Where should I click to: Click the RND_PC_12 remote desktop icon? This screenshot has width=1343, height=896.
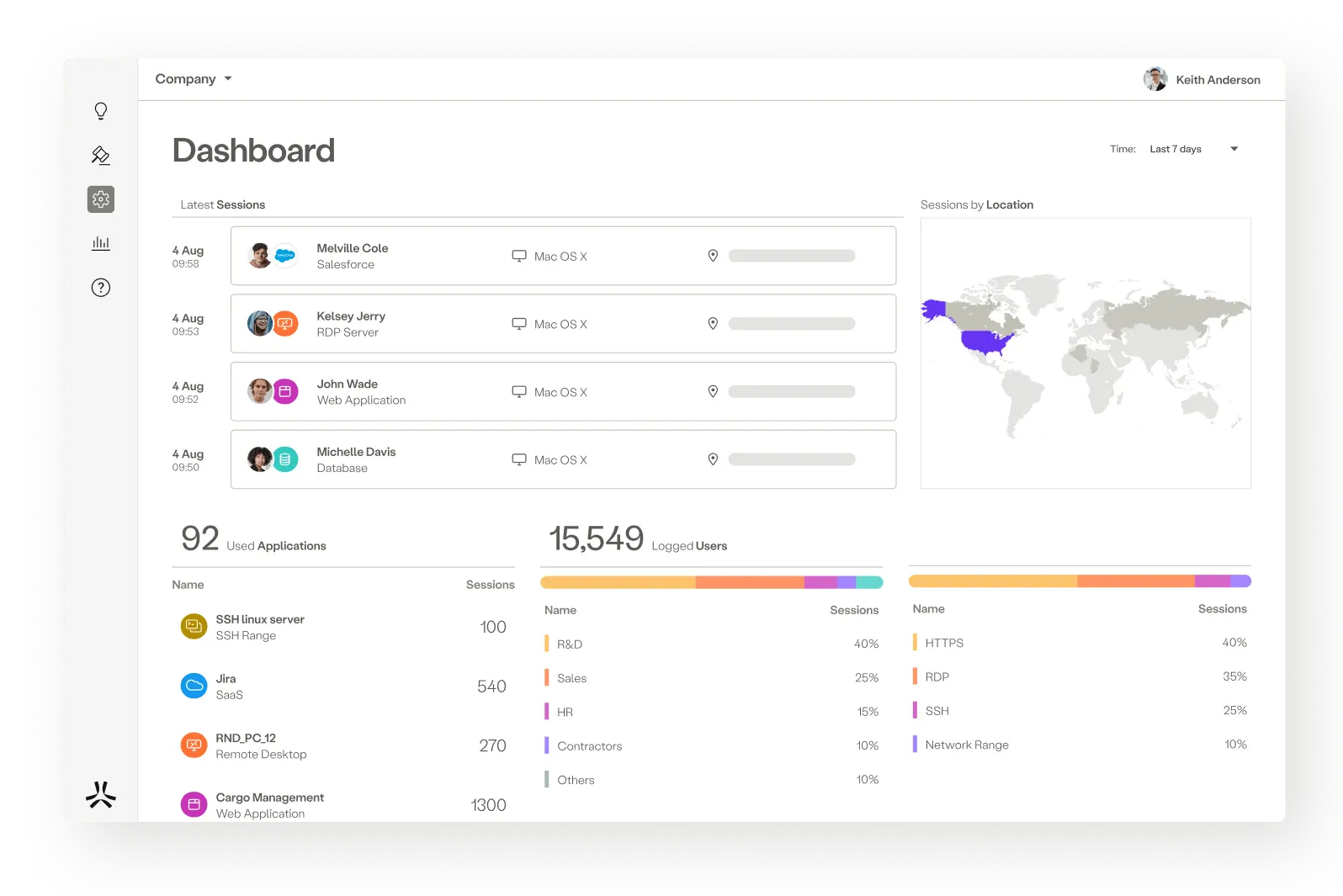(194, 745)
